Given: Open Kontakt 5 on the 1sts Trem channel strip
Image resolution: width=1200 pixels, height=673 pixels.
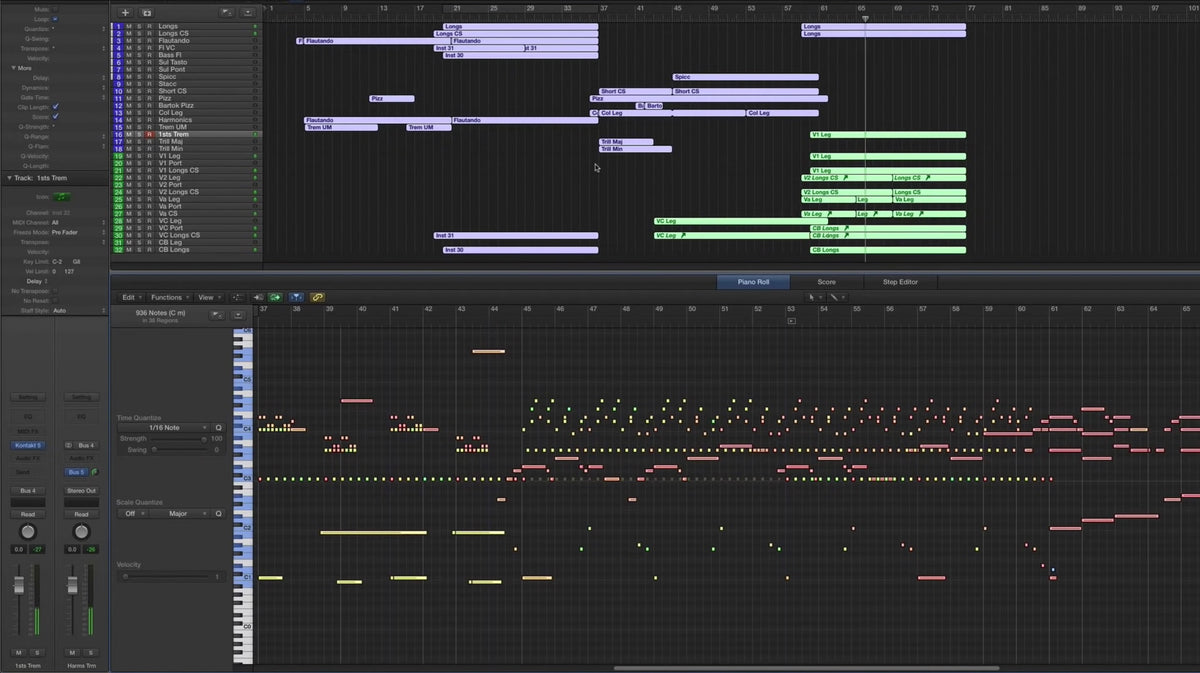Looking at the screenshot, I should pos(27,444).
